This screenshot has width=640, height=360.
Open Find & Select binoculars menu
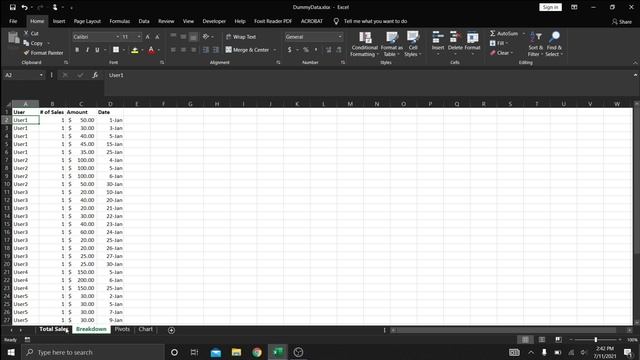tap(554, 44)
